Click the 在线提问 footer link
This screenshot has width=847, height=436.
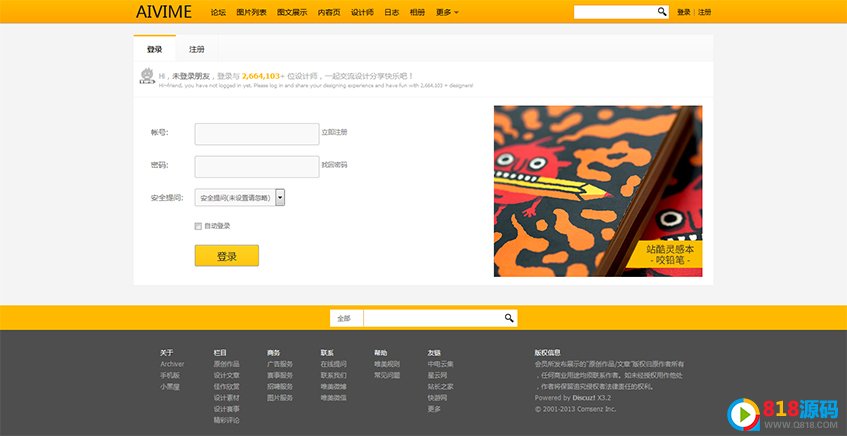333,364
